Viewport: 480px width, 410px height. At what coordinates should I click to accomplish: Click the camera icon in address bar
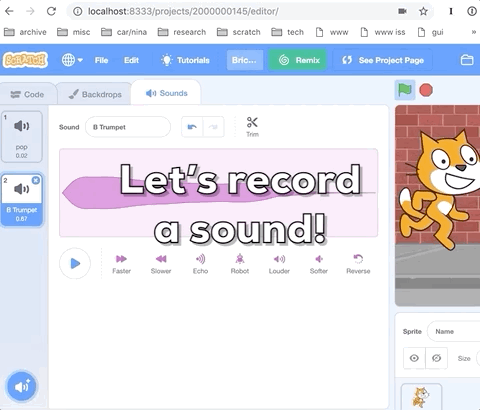pos(403,11)
